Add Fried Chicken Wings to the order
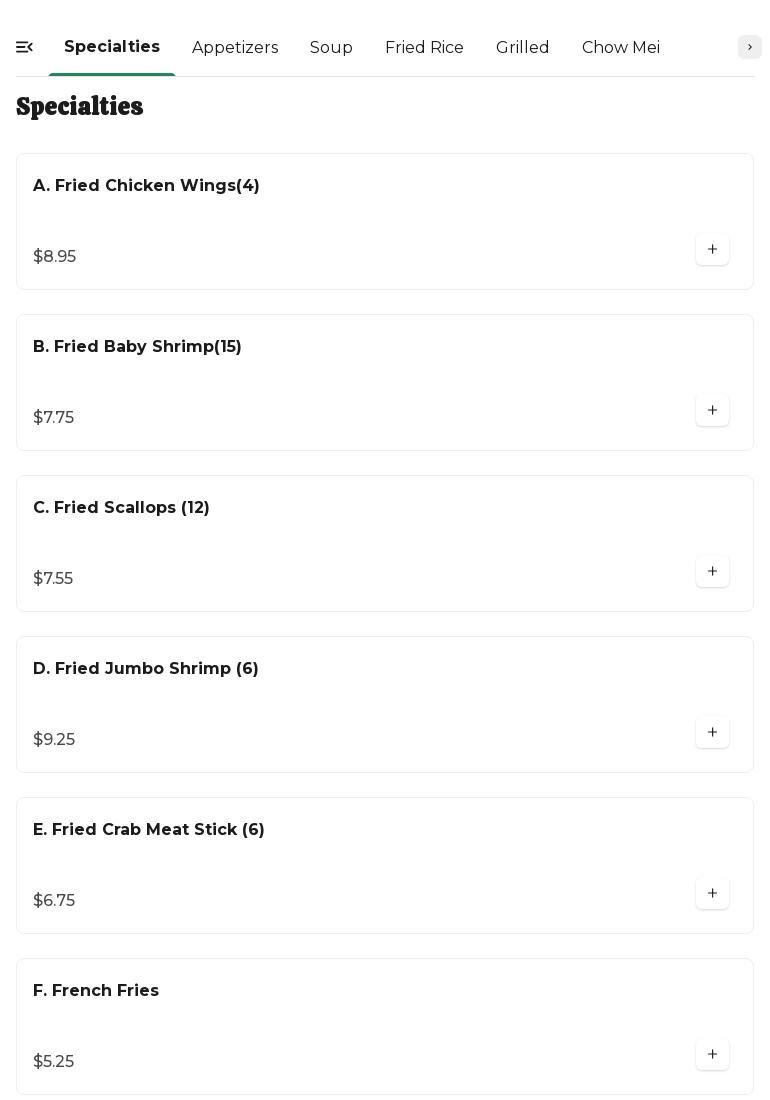The image size is (770, 1100). coord(712,250)
